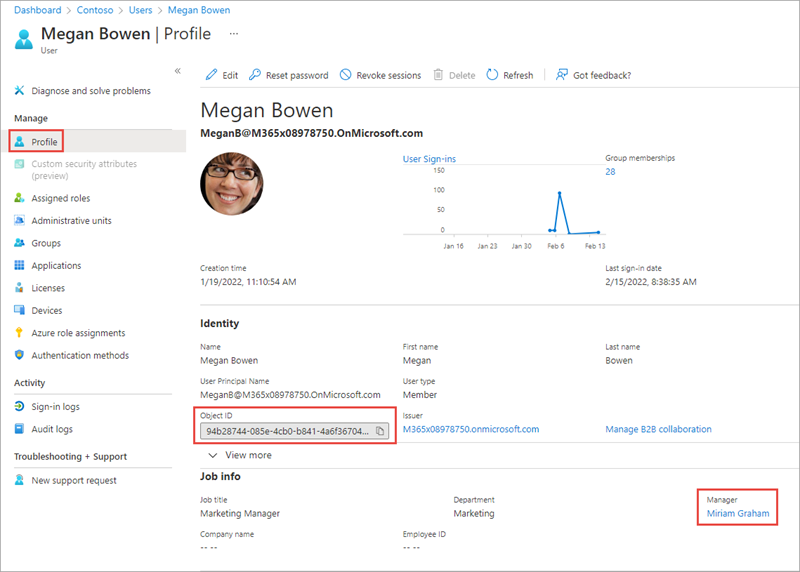The width and height of the screenshot is (800, 572).
Task: Open Audit logs under Activity
Action: [52, 429]
